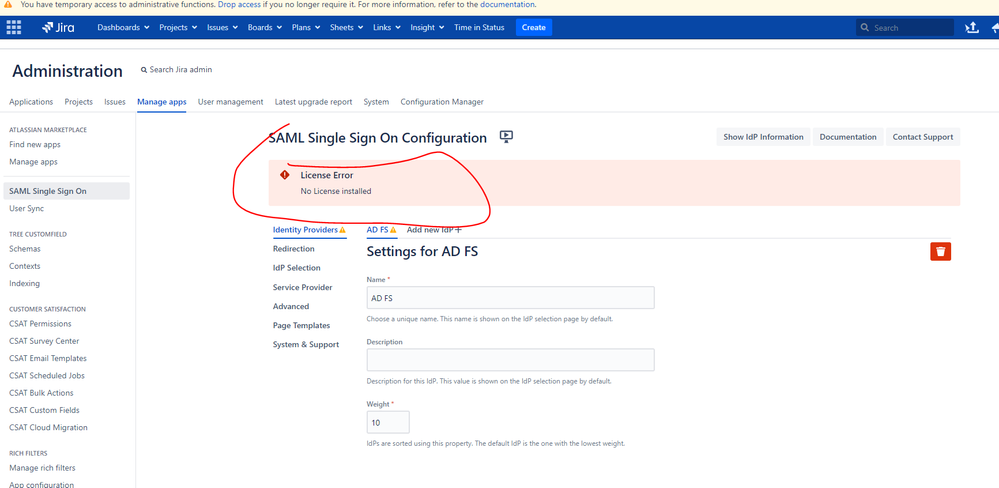Click the blue Create button
Screen dimensions: 999x488
[x=534, y=27]
